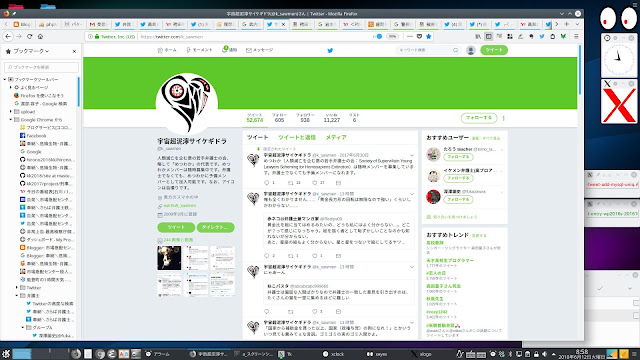
Task: Open the Firefox hamburger menu
Action: tap(576, 36)
